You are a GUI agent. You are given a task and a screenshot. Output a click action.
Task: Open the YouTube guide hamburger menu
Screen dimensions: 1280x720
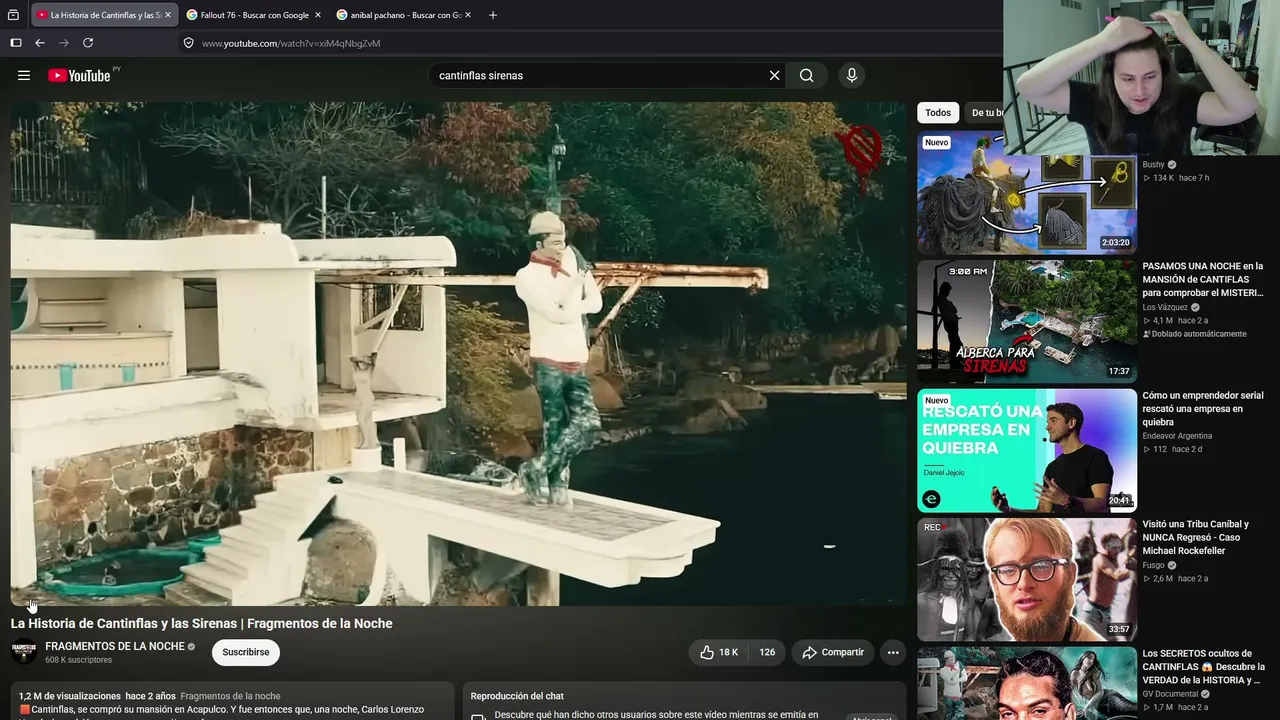(x=24, y=75)
